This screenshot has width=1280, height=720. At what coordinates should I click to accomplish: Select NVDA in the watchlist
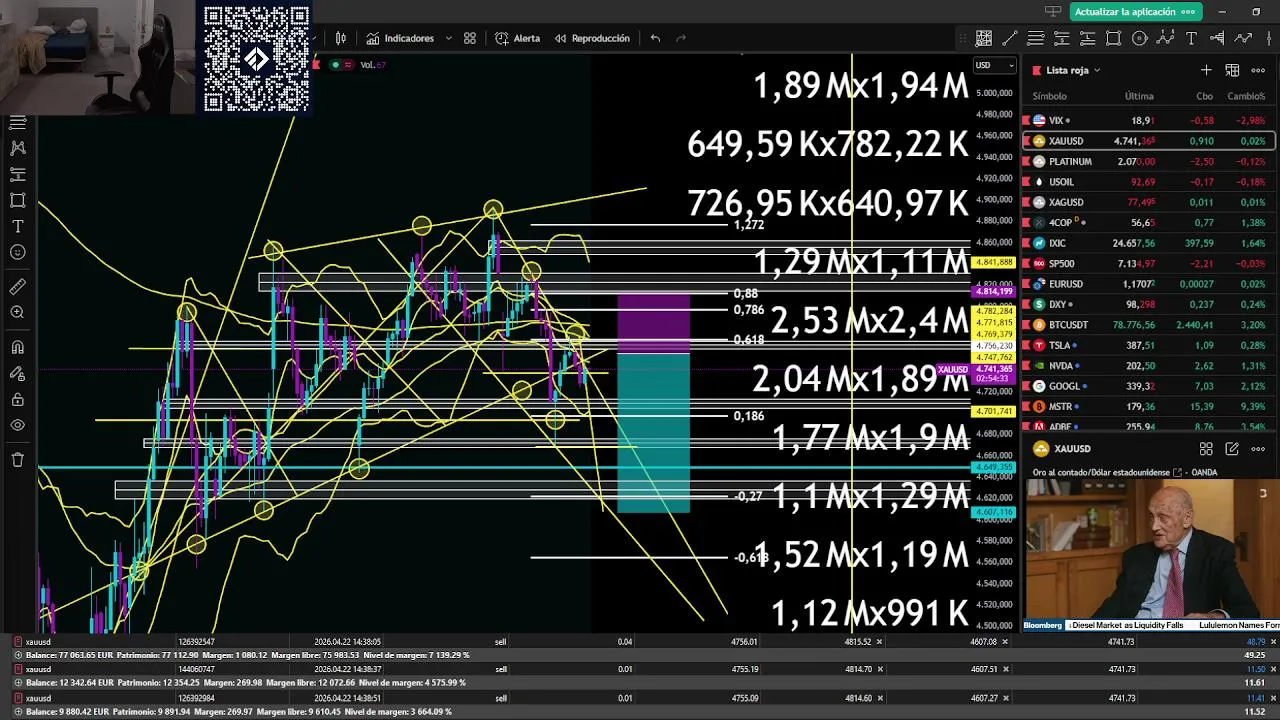(x=1149, y=366)
